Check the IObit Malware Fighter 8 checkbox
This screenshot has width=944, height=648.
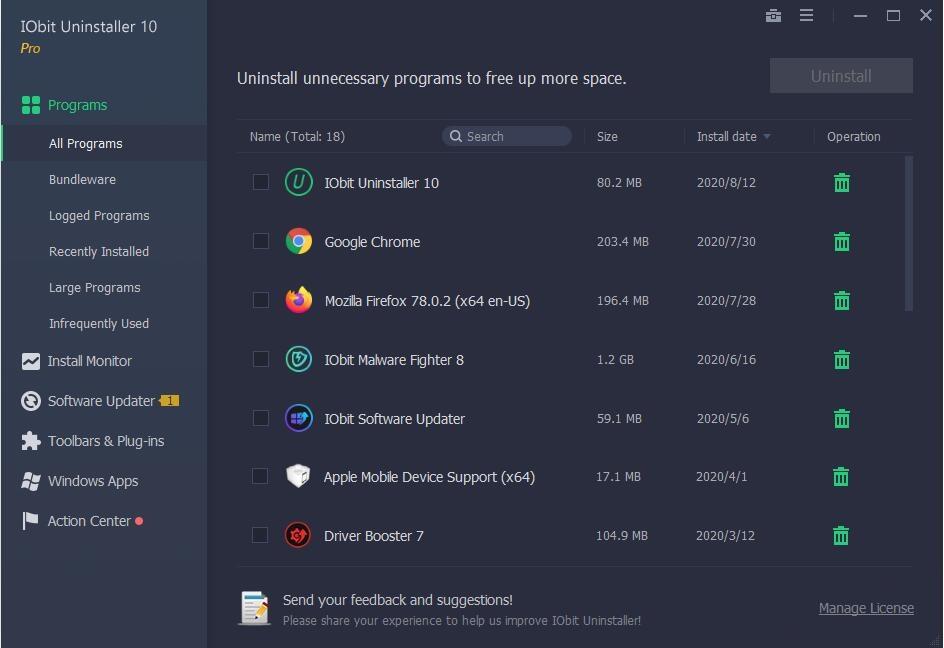(x=261, y=359)
